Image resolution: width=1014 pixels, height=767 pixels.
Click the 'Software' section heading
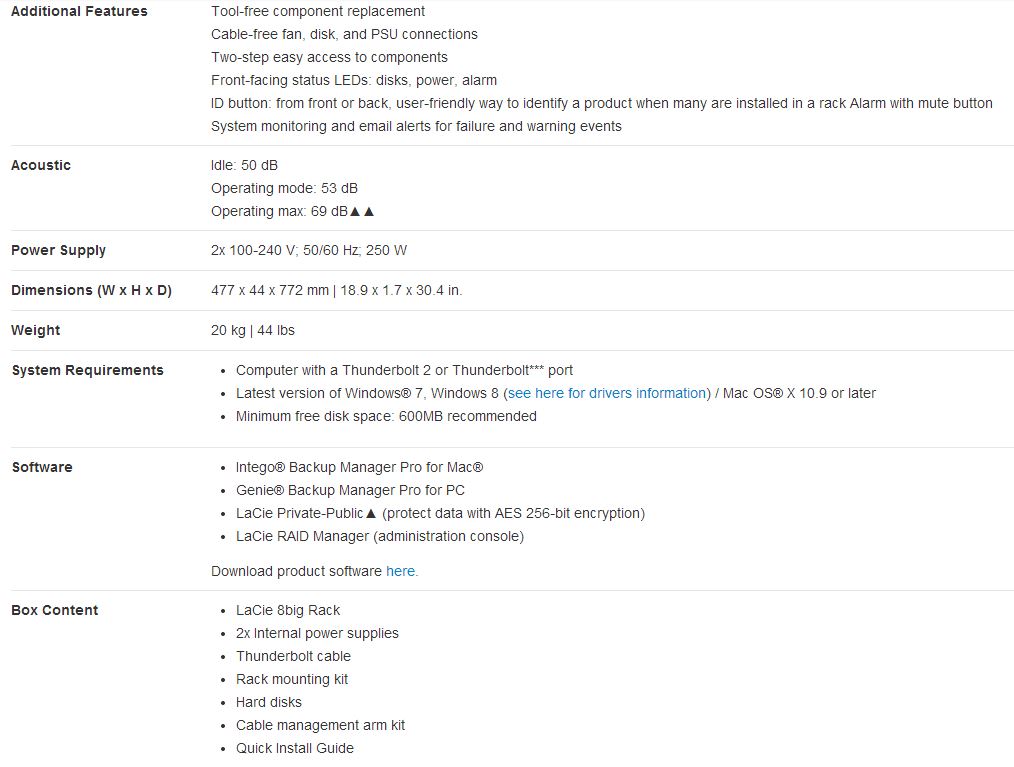[42, 467]
